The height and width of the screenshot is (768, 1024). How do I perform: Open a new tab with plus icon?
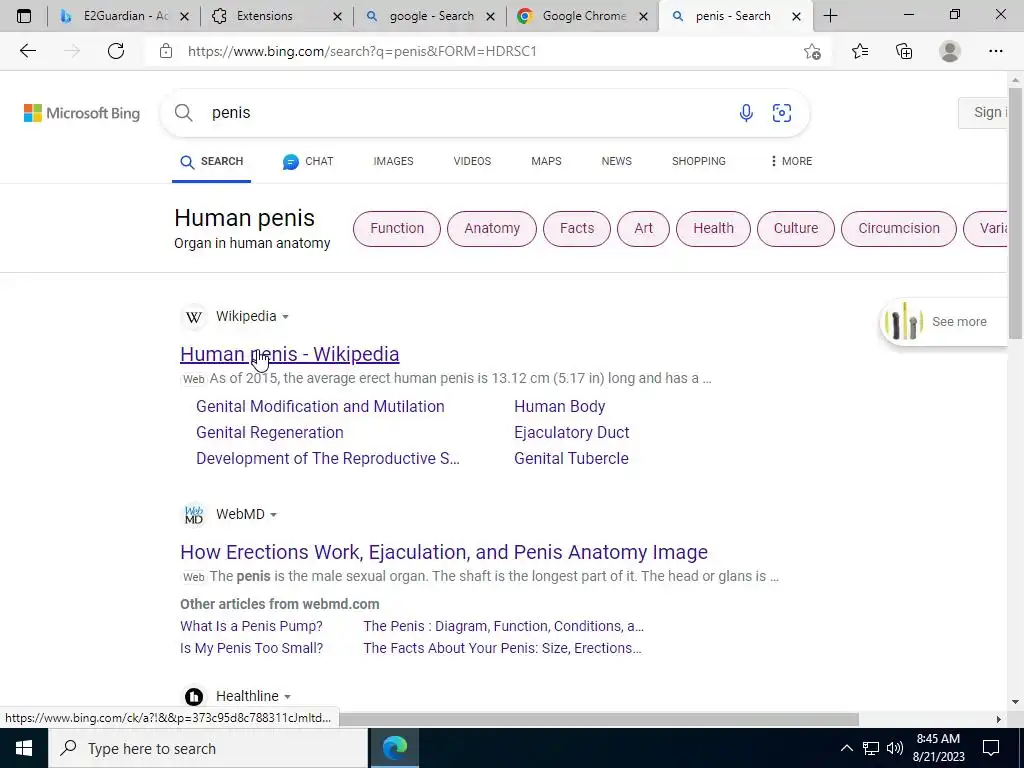(x=830, y=16)
